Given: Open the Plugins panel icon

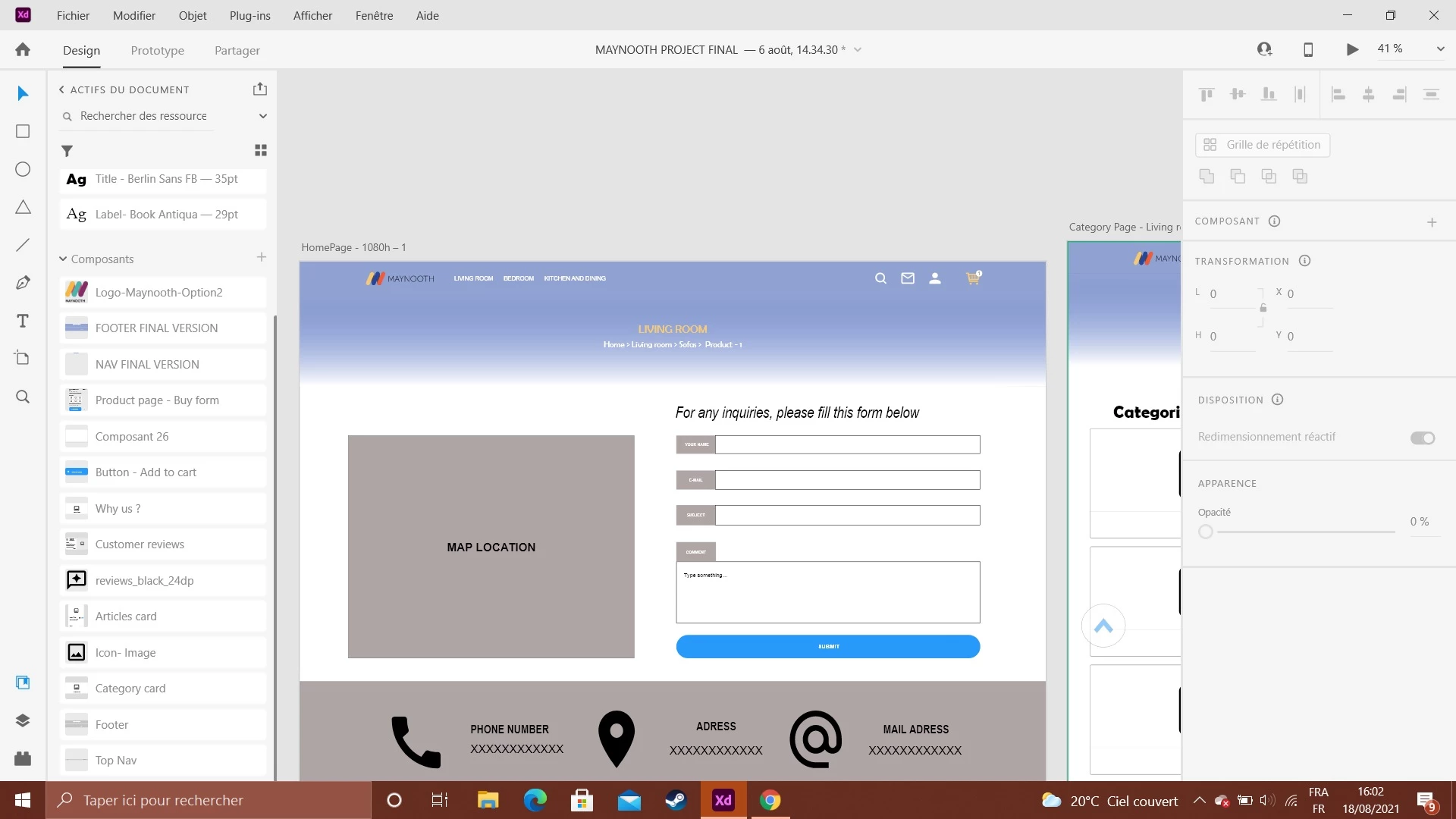Looking at the screenshot, I should coord(23,758).
